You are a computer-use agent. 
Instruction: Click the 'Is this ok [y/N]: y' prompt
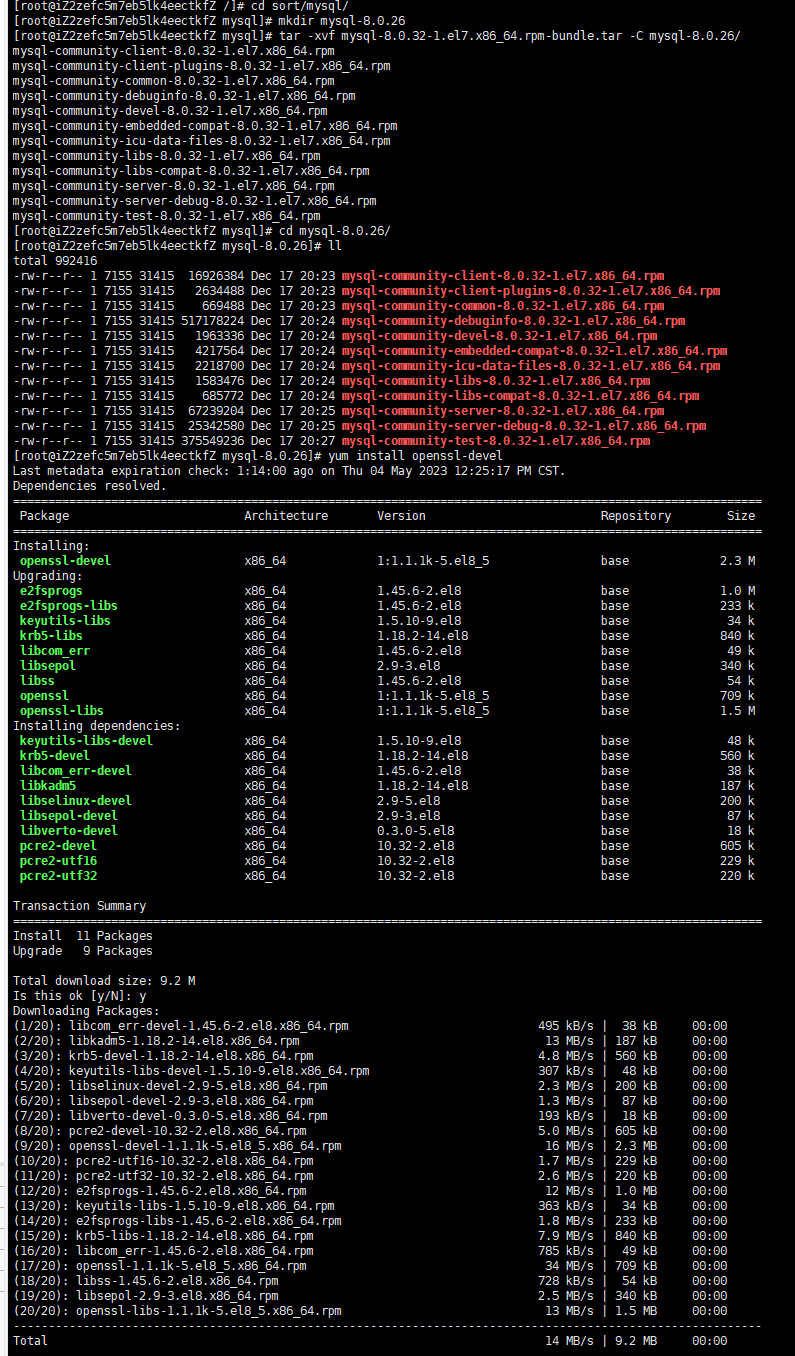tap(79, 996)
